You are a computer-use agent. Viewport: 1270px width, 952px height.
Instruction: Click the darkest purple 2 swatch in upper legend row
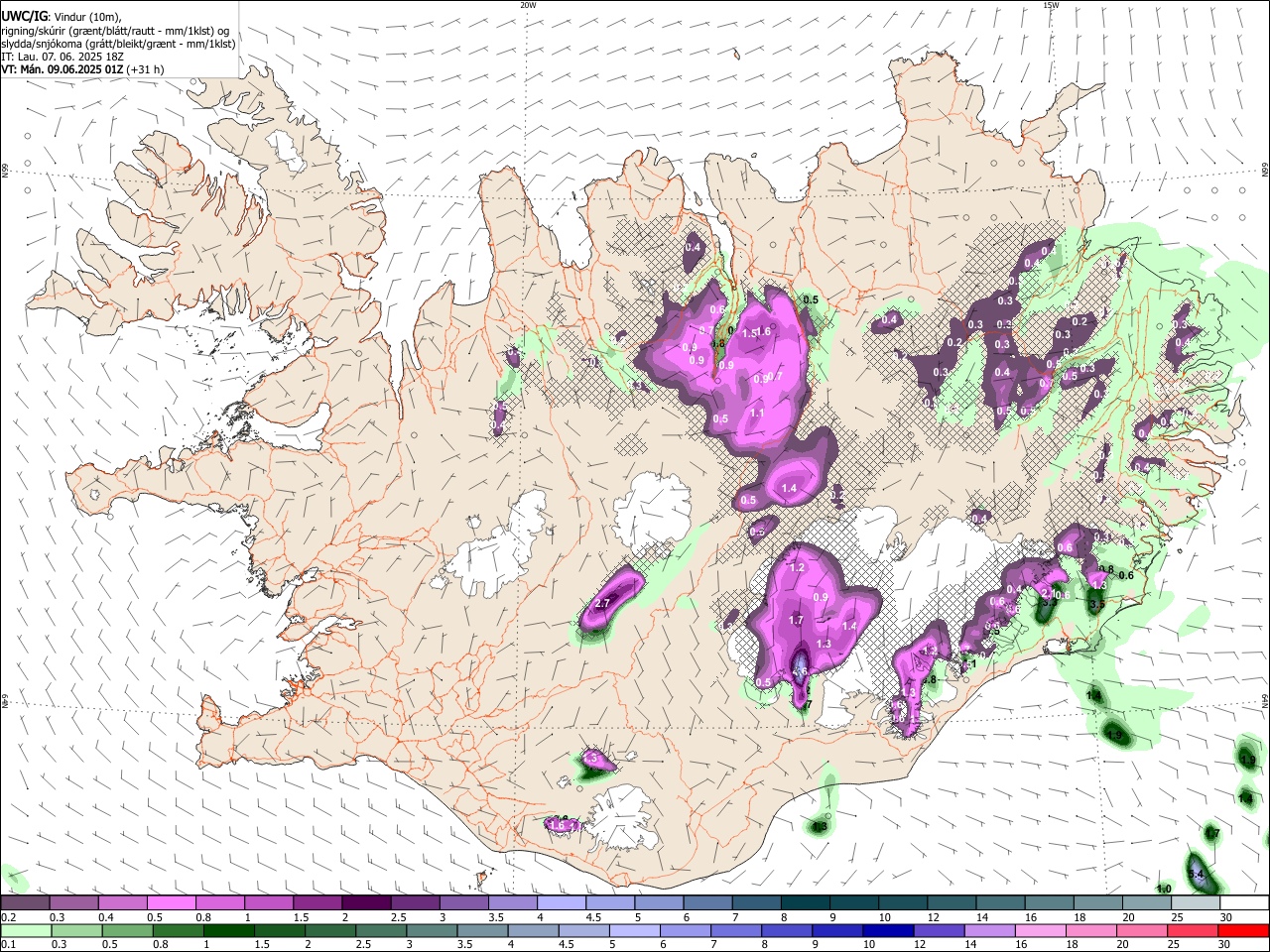point(366,903)
